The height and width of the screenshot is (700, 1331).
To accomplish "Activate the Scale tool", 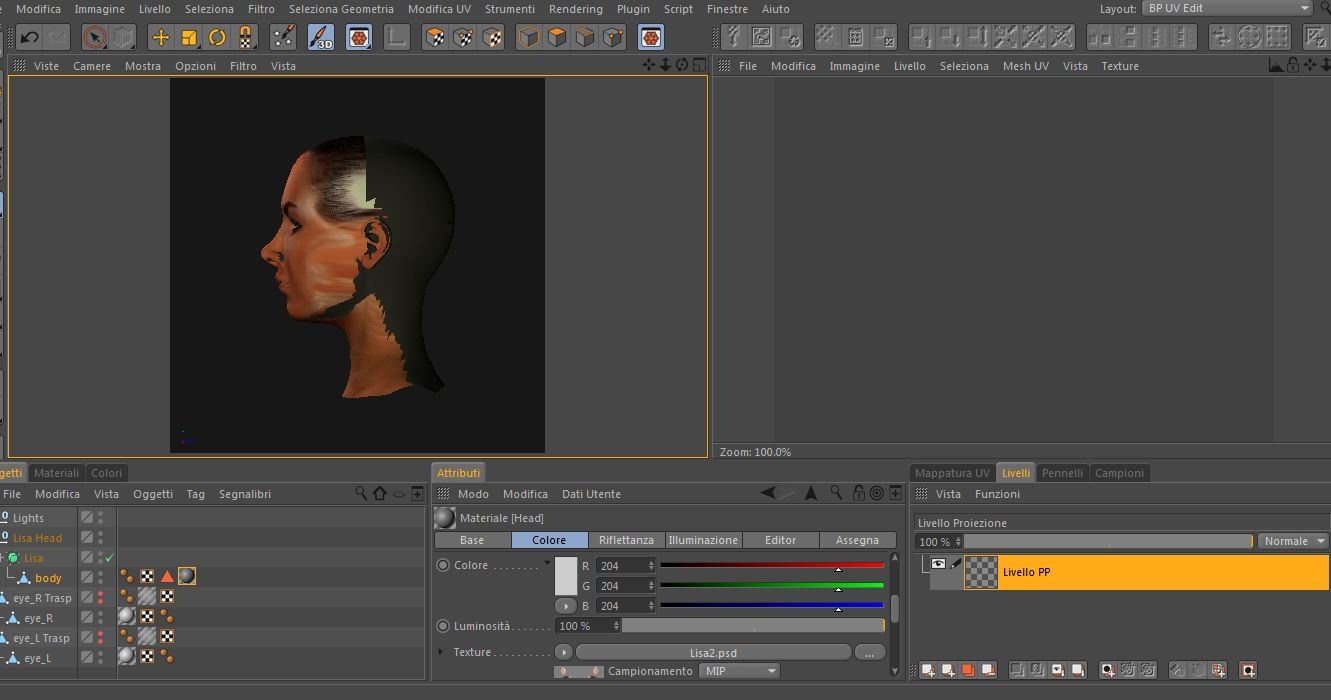I will [189, 38].
